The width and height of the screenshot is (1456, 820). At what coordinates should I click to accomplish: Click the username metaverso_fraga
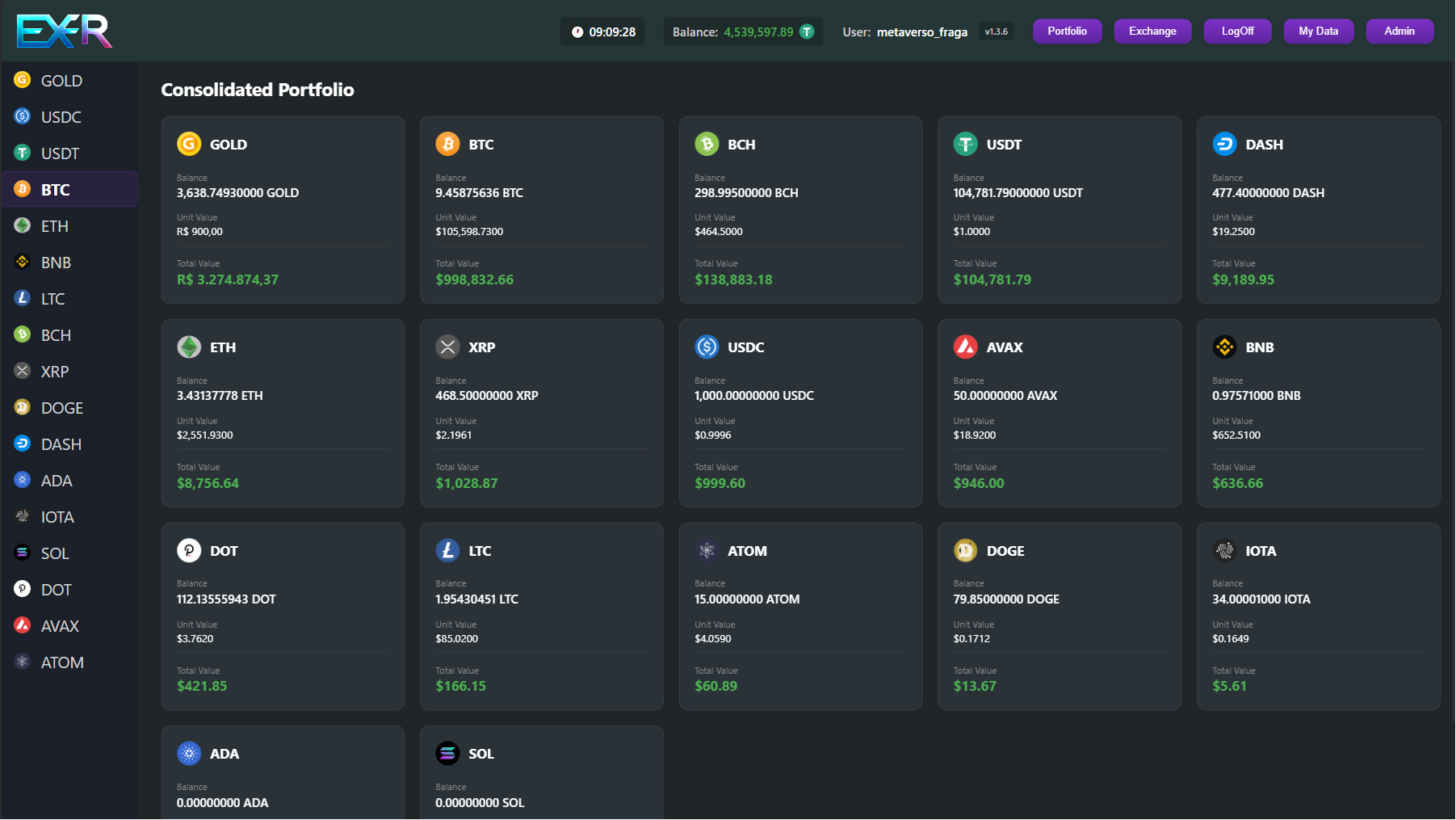click(x=922, y=32)
